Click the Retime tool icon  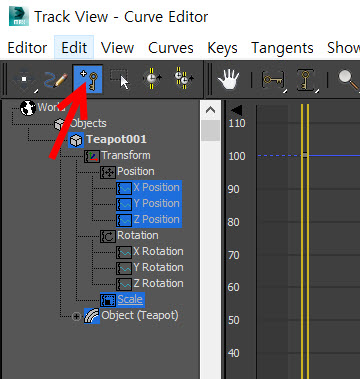[152, 79]
